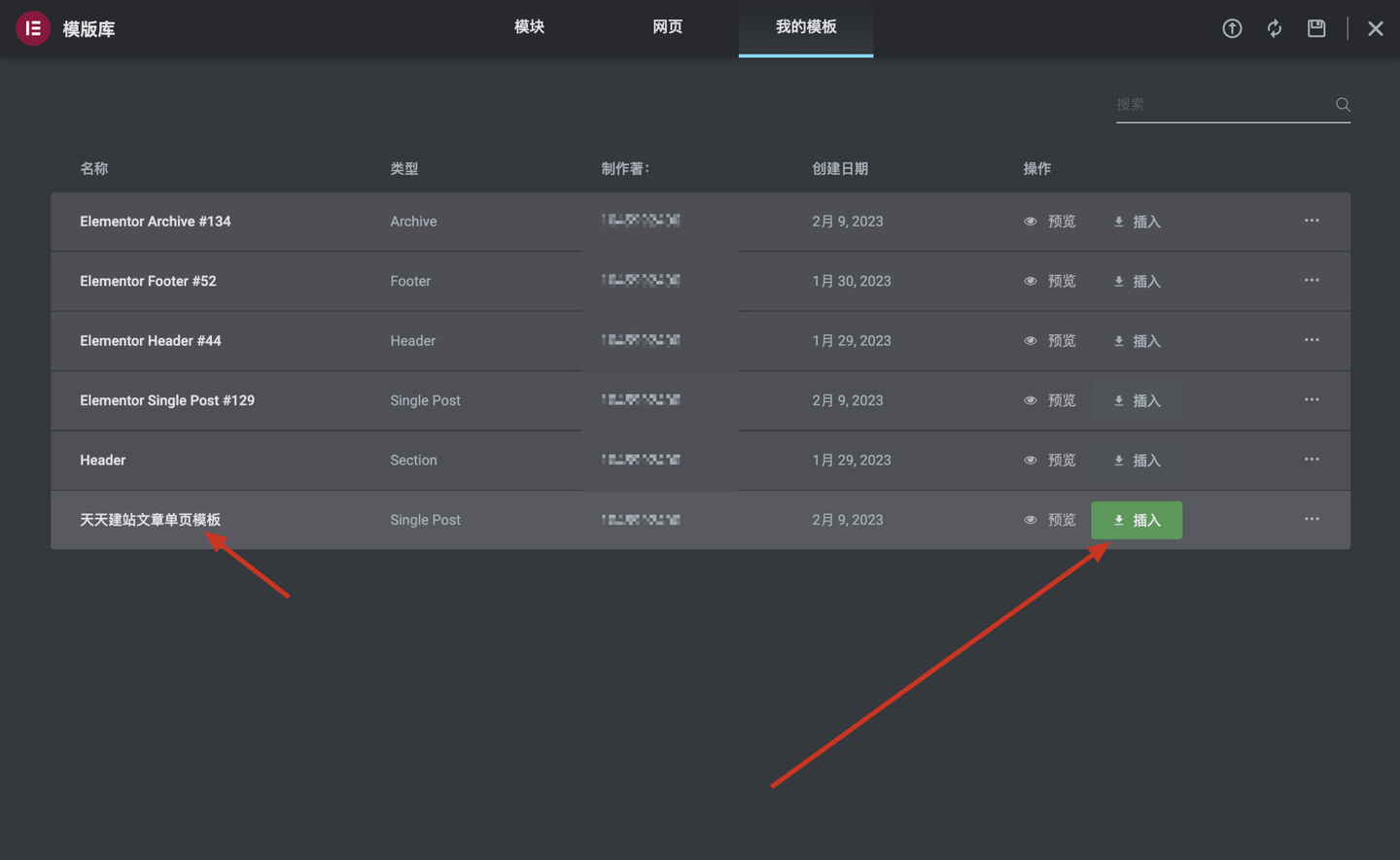Click the Elementor logo icon
This screenshot has width=1400, height=860.
point(33,28)
